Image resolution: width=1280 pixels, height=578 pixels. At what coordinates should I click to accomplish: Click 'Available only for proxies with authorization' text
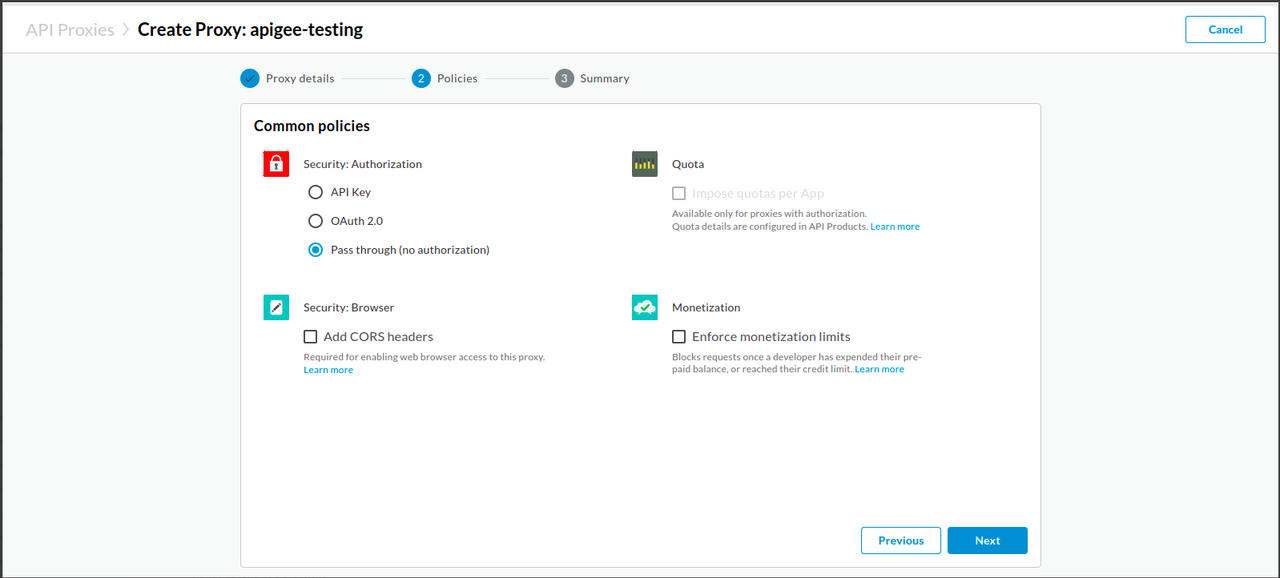[x=769, y=213]
